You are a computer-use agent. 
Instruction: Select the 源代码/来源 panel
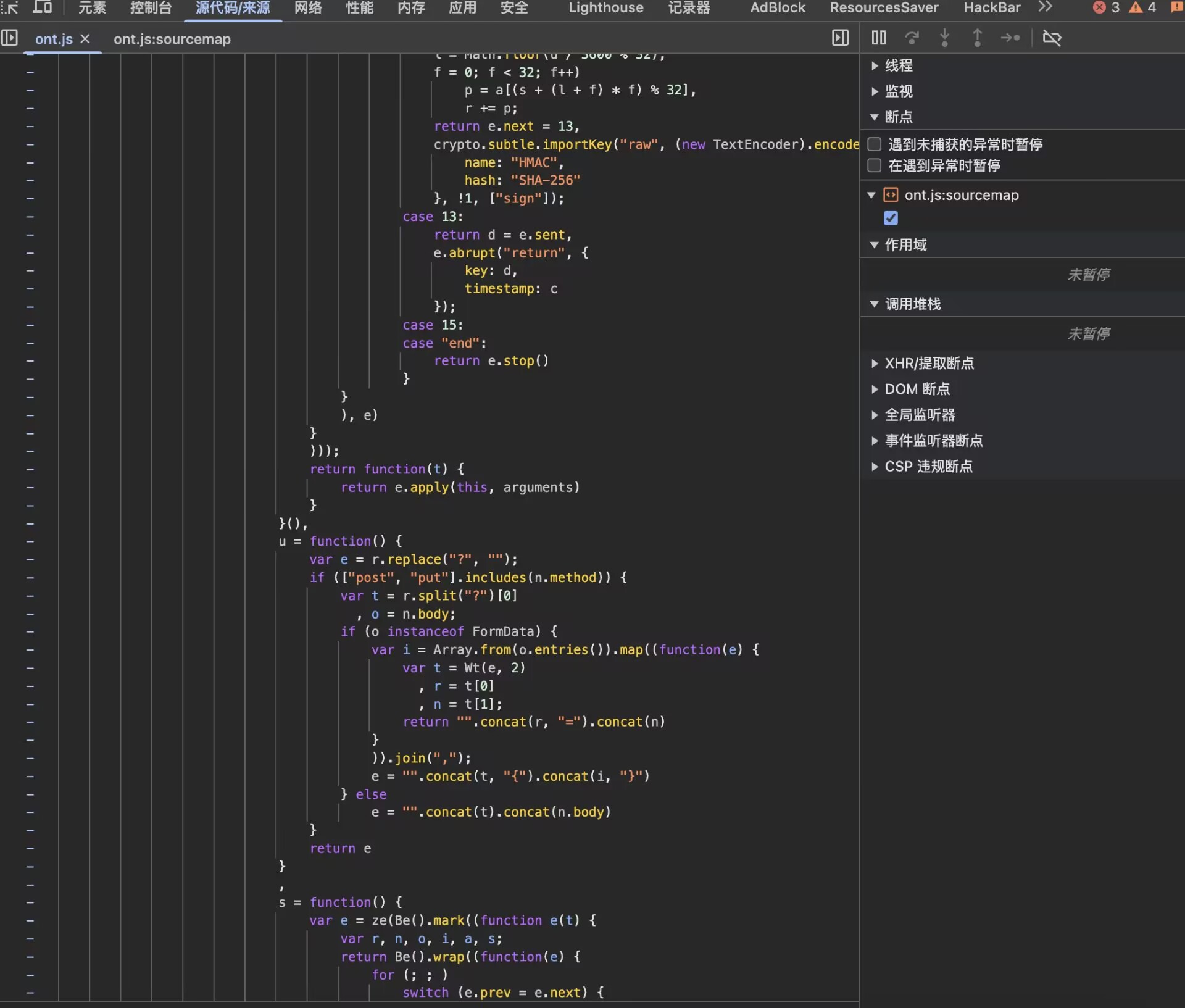(233, 7)
